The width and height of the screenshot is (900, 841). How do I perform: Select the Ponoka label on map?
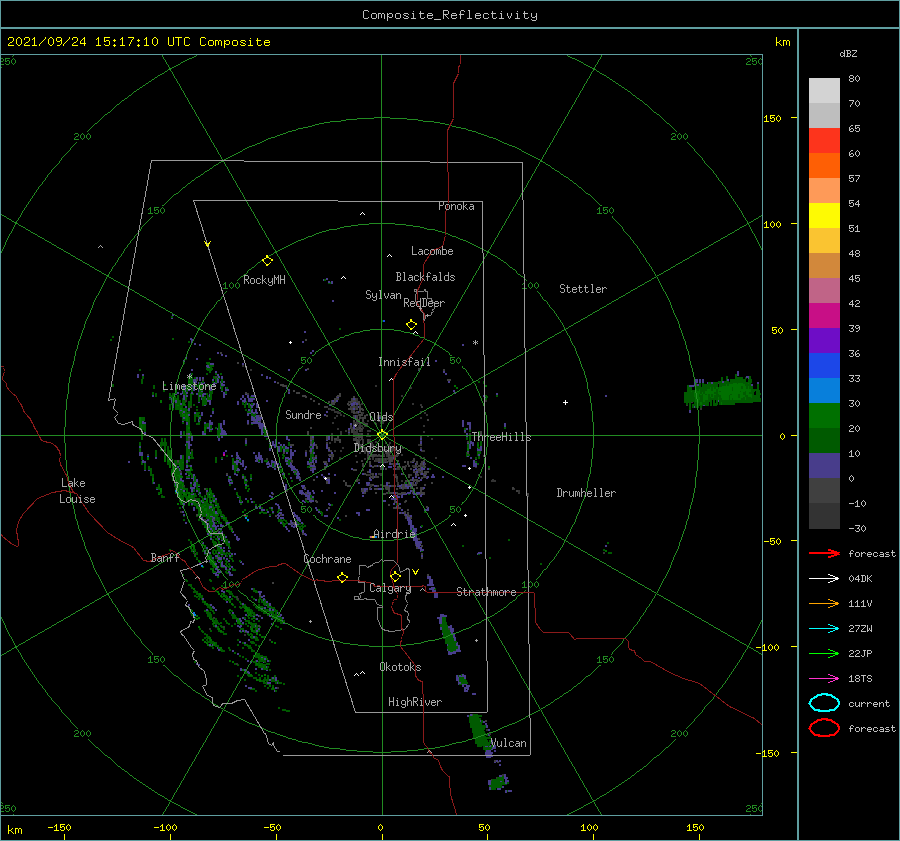[x=456, y=206]
